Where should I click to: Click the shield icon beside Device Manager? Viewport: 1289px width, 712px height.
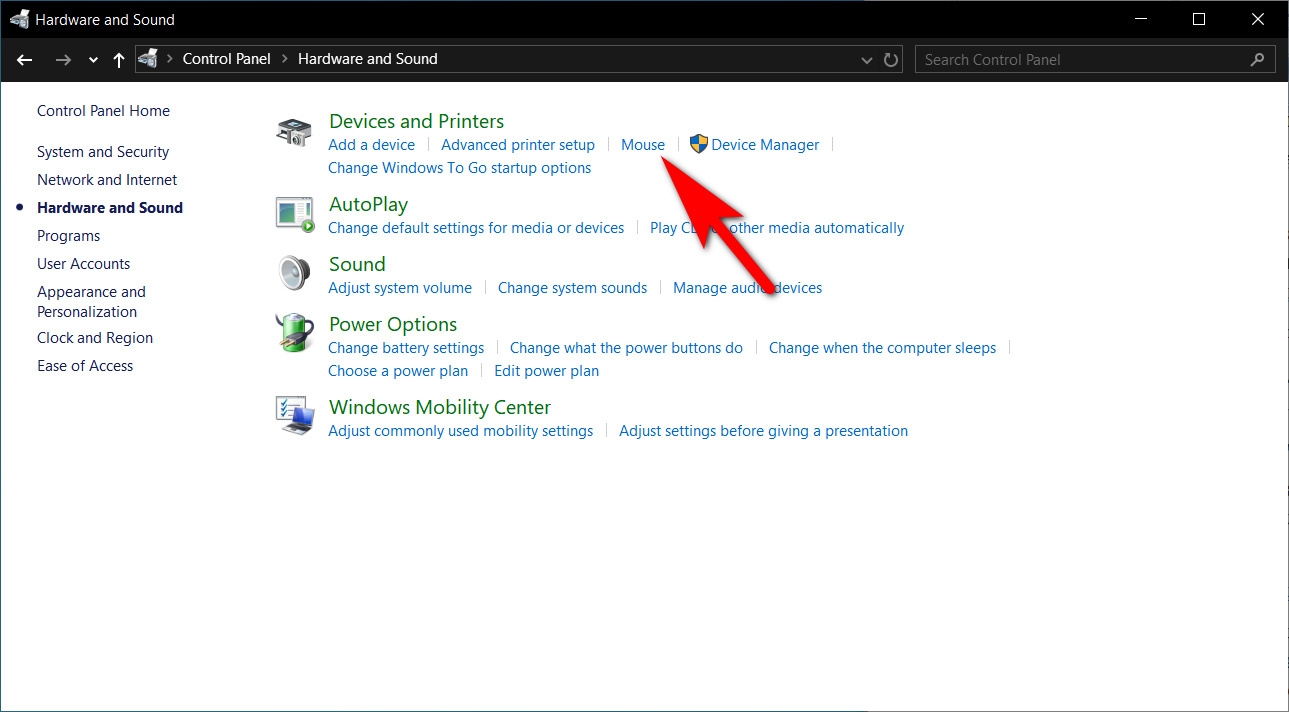click(x=699, y=145)
